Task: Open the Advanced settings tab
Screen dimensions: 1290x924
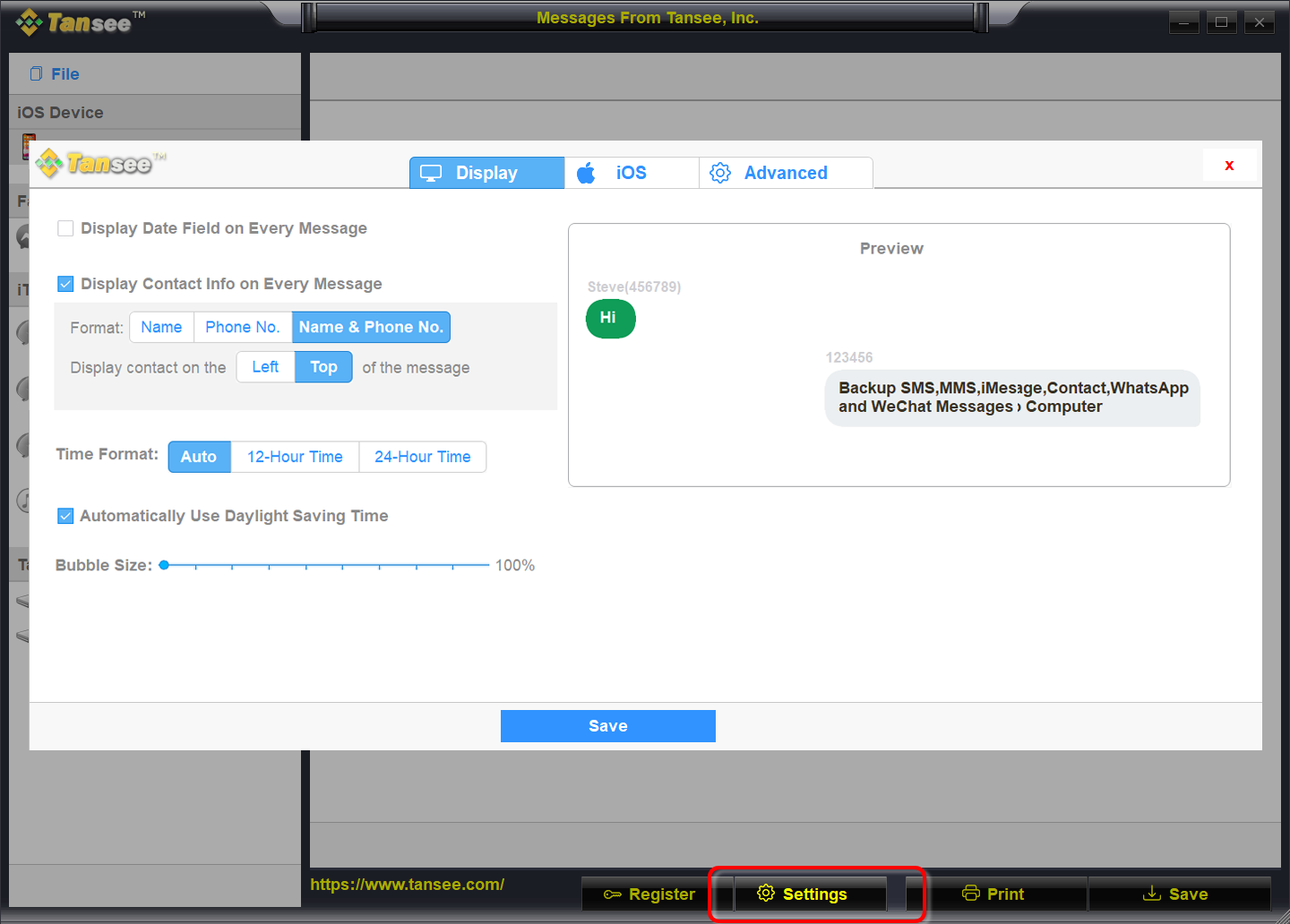Action: [x=786, y=173]
